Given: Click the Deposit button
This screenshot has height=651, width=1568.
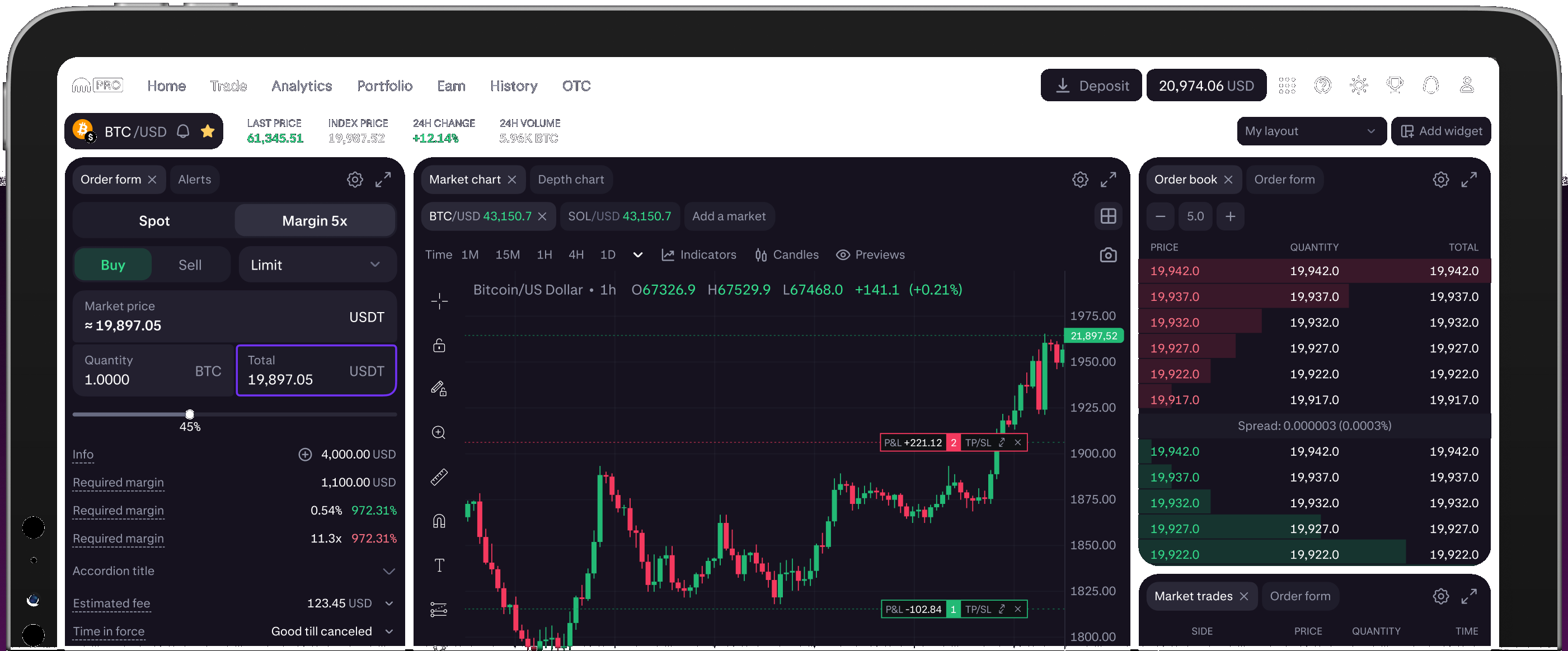Looking at the screenshot, I should pyautogui.click(x=1091, y=85).
